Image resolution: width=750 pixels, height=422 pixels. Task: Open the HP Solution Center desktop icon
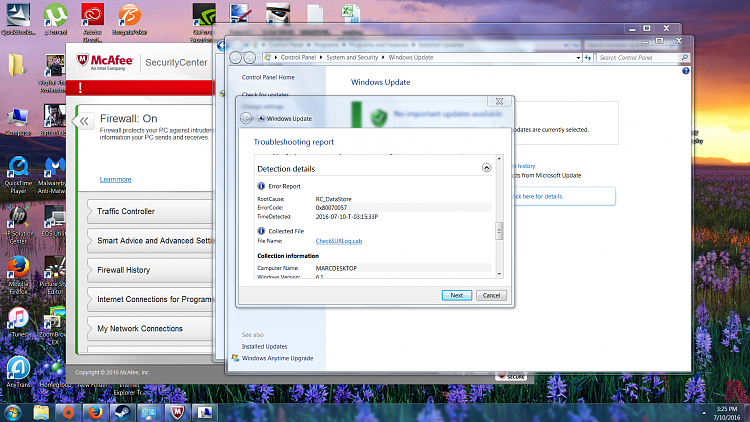tap(18, 225)
